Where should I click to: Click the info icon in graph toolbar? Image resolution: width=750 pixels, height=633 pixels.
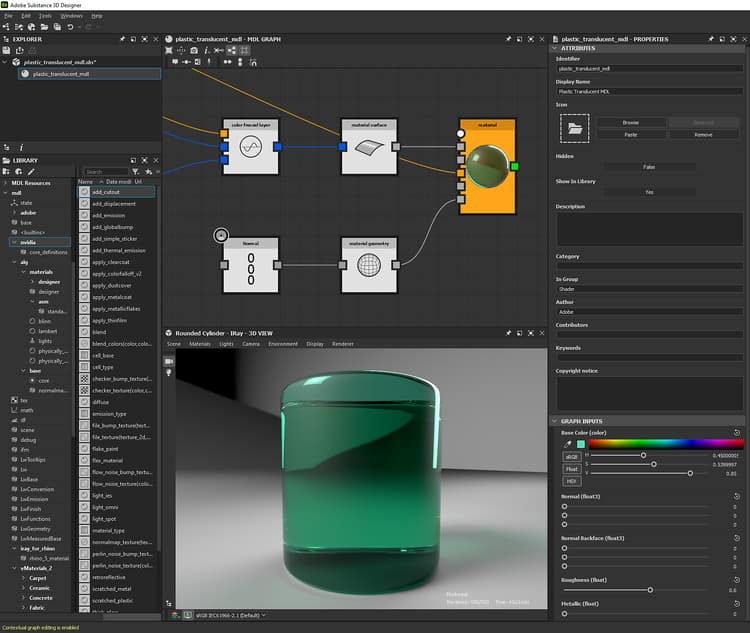[206, 49]
